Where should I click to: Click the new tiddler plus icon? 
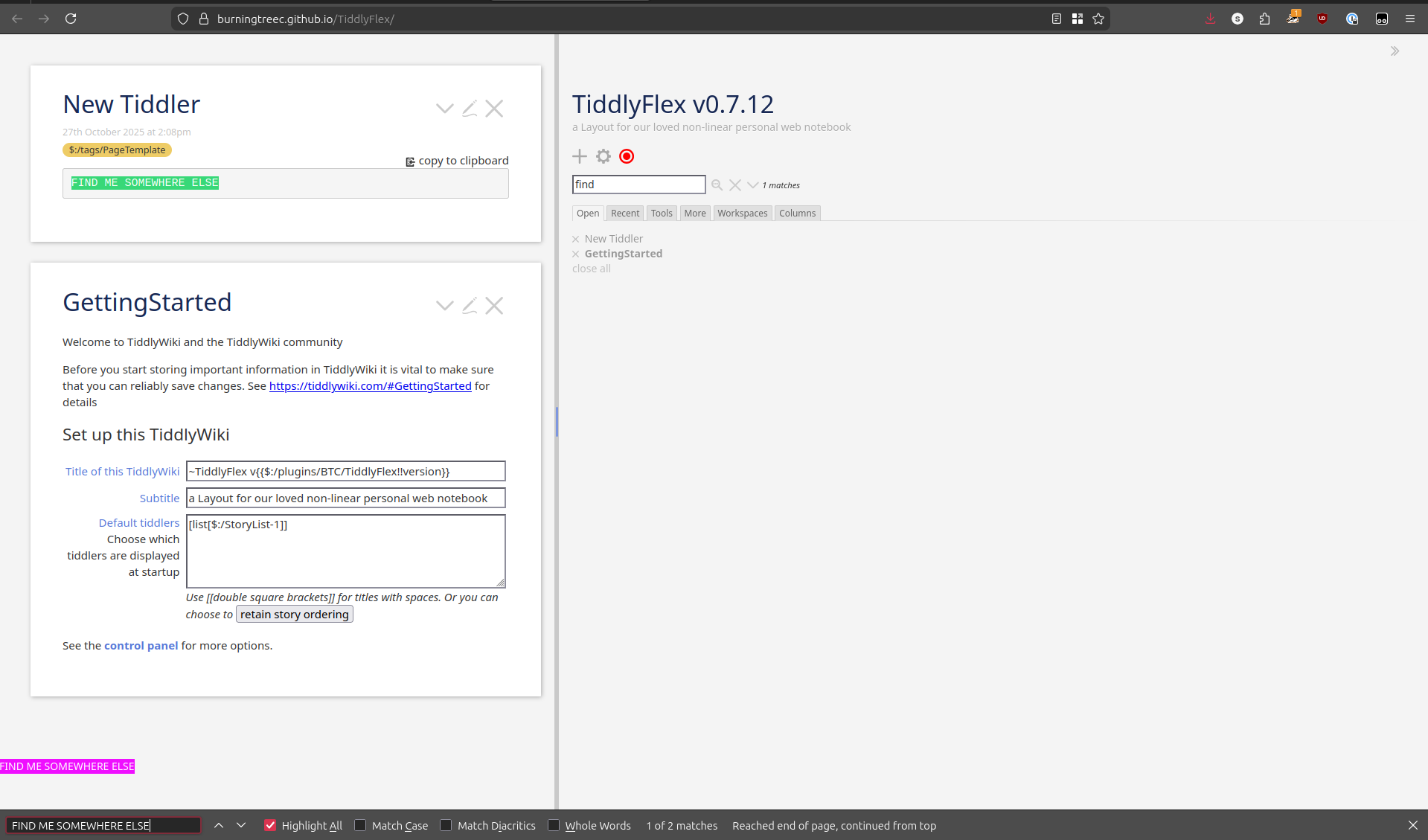click(x=580, y=156)
